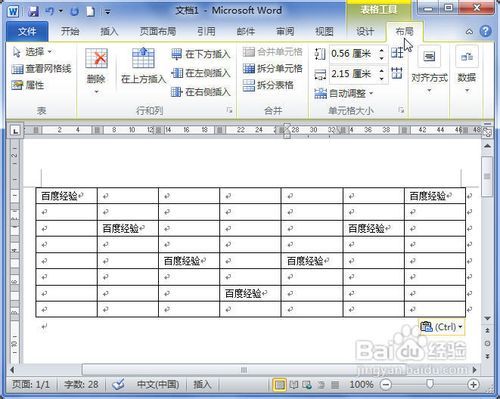Screen dimensions: 500x399
Task: Switch to the 设计 table tools tab
Action: [x=365, y=32]
